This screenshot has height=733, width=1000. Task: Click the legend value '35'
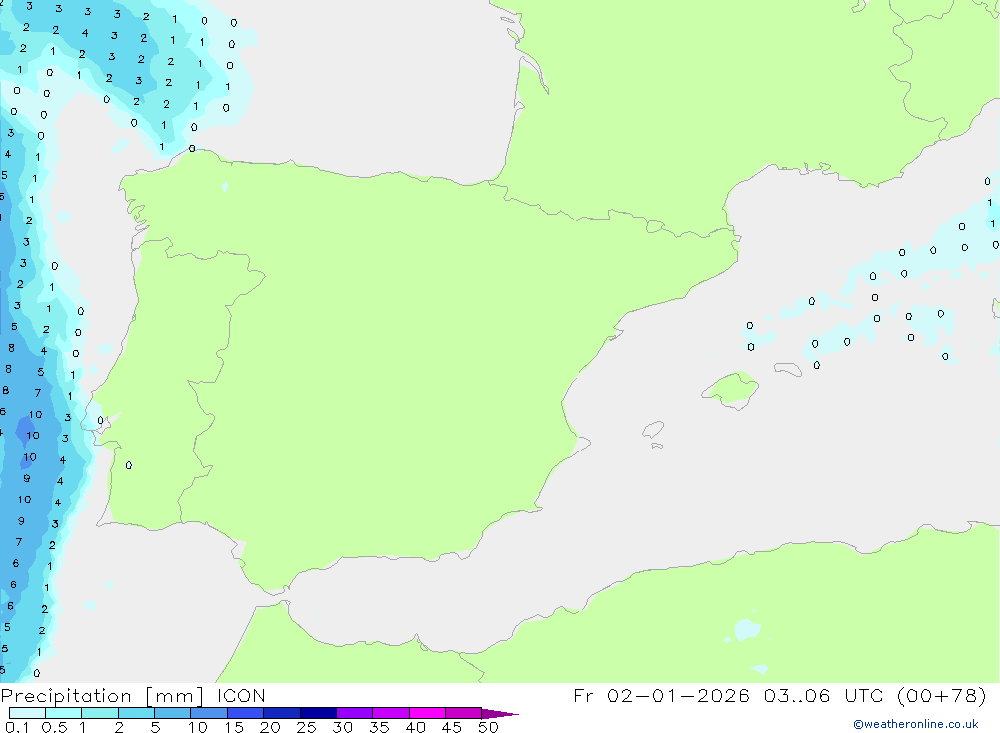coord(379,727)
